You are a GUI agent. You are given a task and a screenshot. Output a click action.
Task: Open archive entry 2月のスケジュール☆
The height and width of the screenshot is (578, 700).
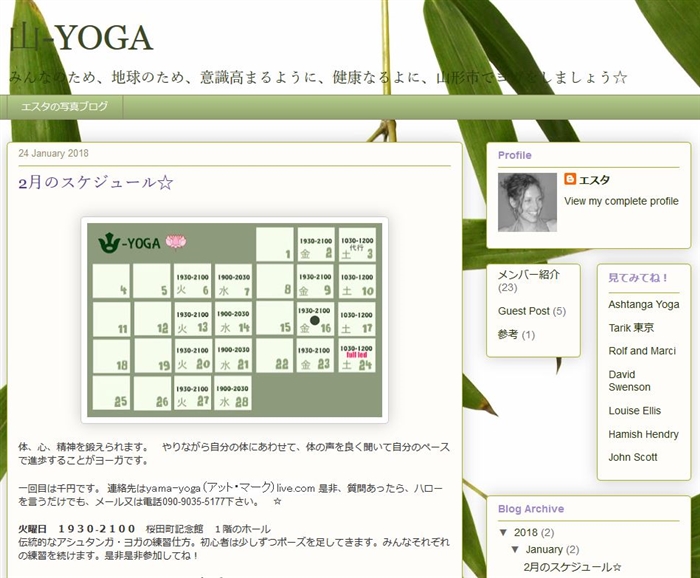tap(572, 567)
